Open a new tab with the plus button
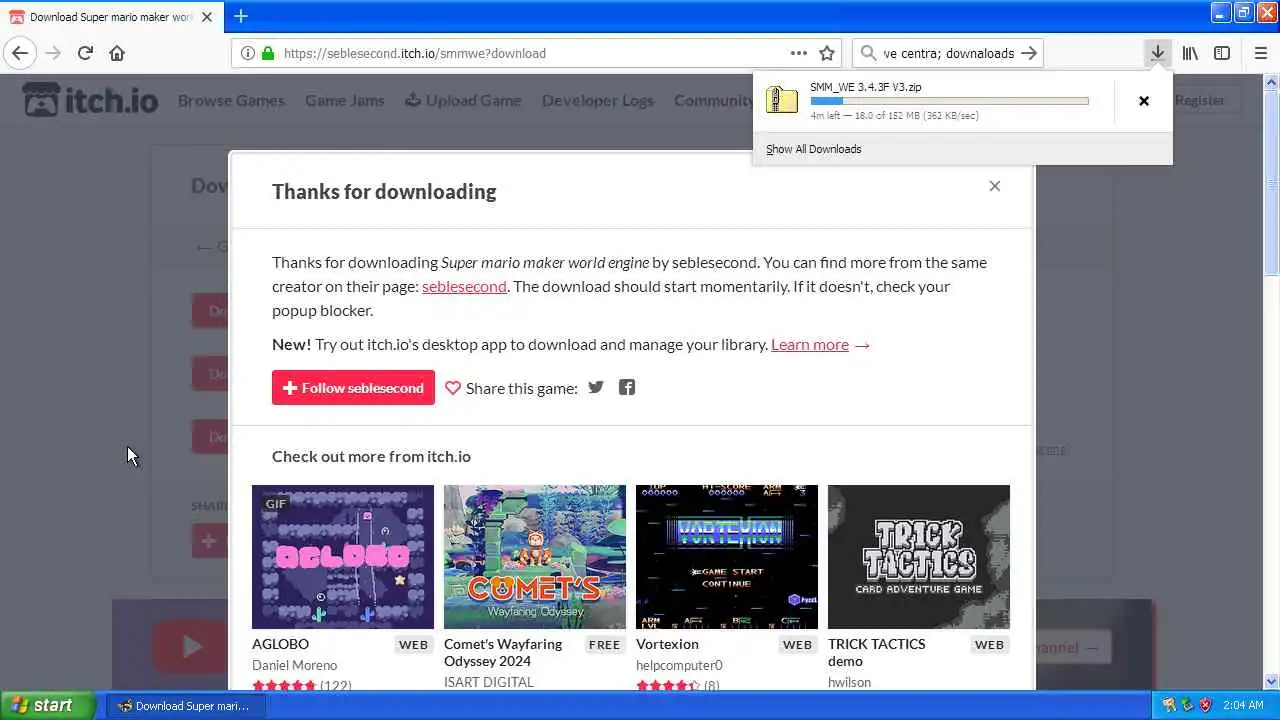The image size is (1280, 720). (x=241, y=16)
